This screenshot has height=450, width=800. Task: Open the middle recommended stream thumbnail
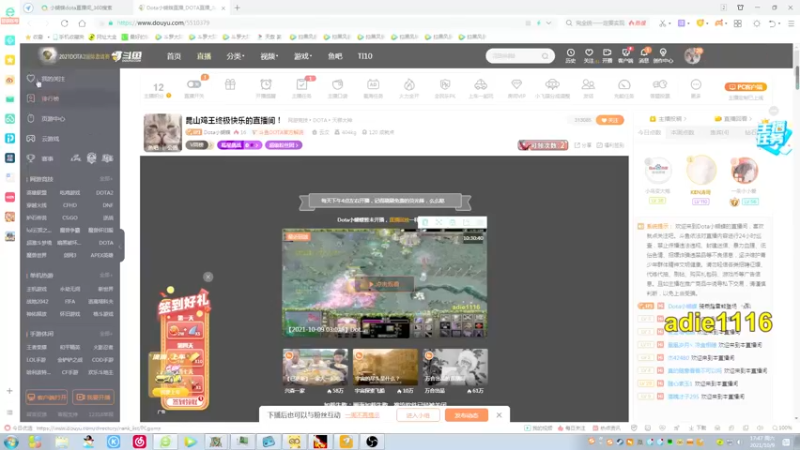(385, 367)
